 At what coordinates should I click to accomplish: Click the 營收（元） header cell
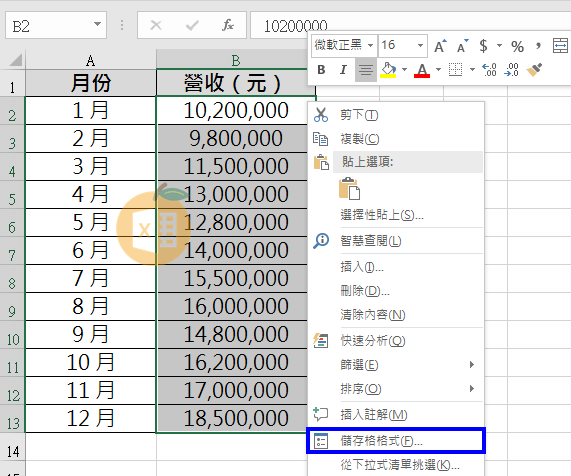(x=236, y=83)
